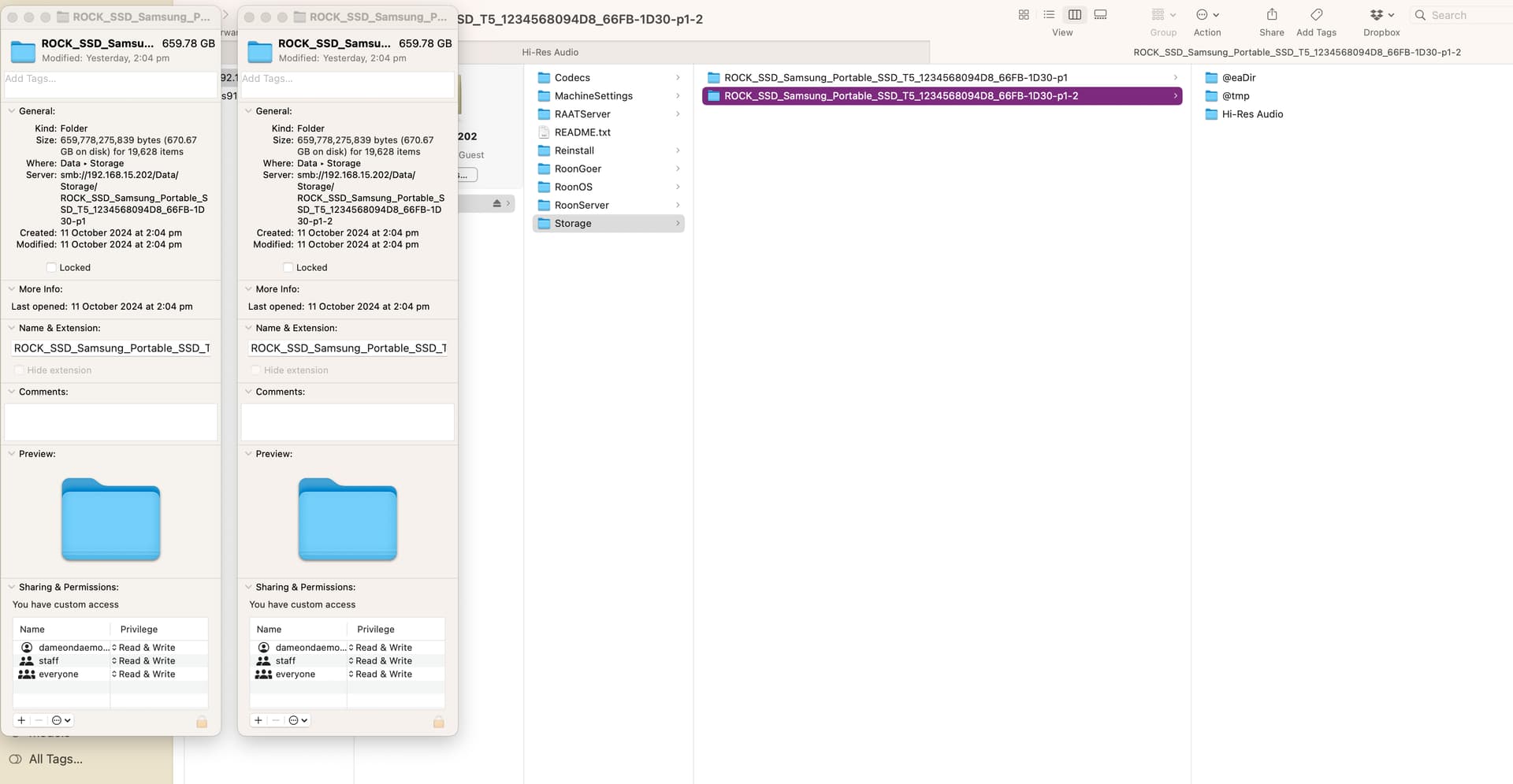Open the Group menu in Finder toolbar
Screen dimensions: 1513x784
point(1163,15)
